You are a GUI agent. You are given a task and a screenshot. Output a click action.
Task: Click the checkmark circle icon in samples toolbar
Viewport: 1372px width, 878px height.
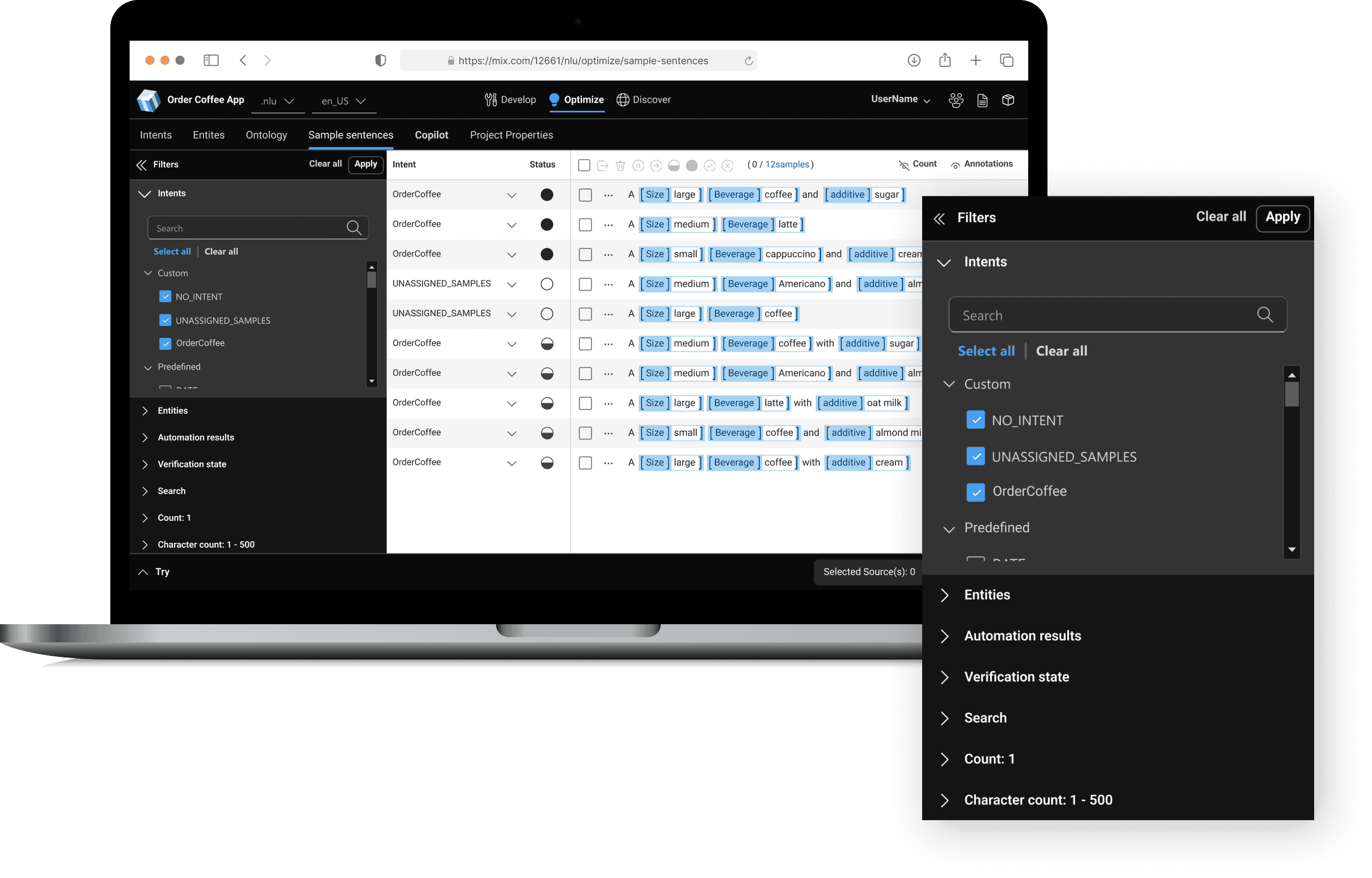pyautogui.click(x=710, y=165)
